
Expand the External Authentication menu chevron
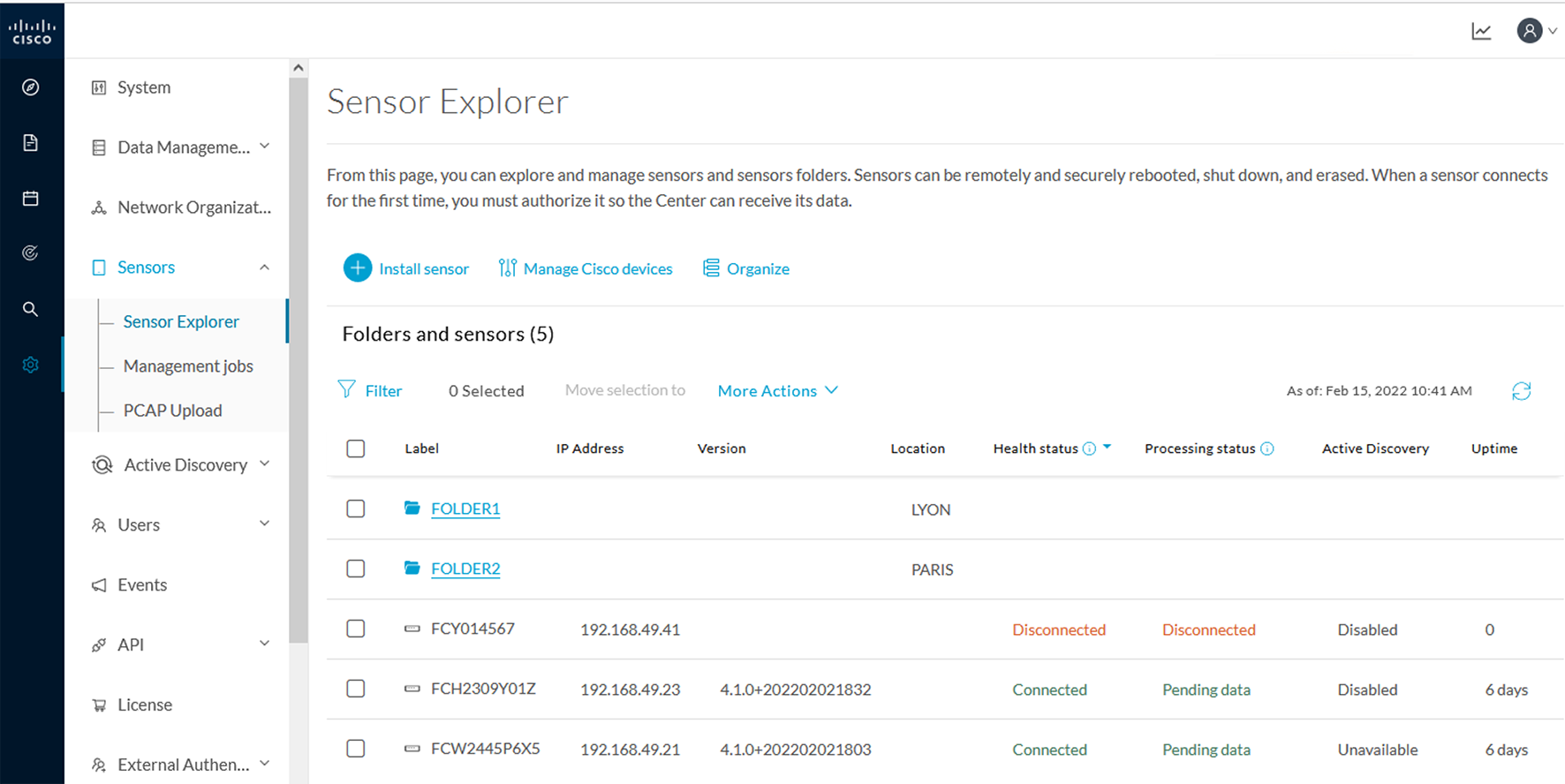tap(264, 764)
